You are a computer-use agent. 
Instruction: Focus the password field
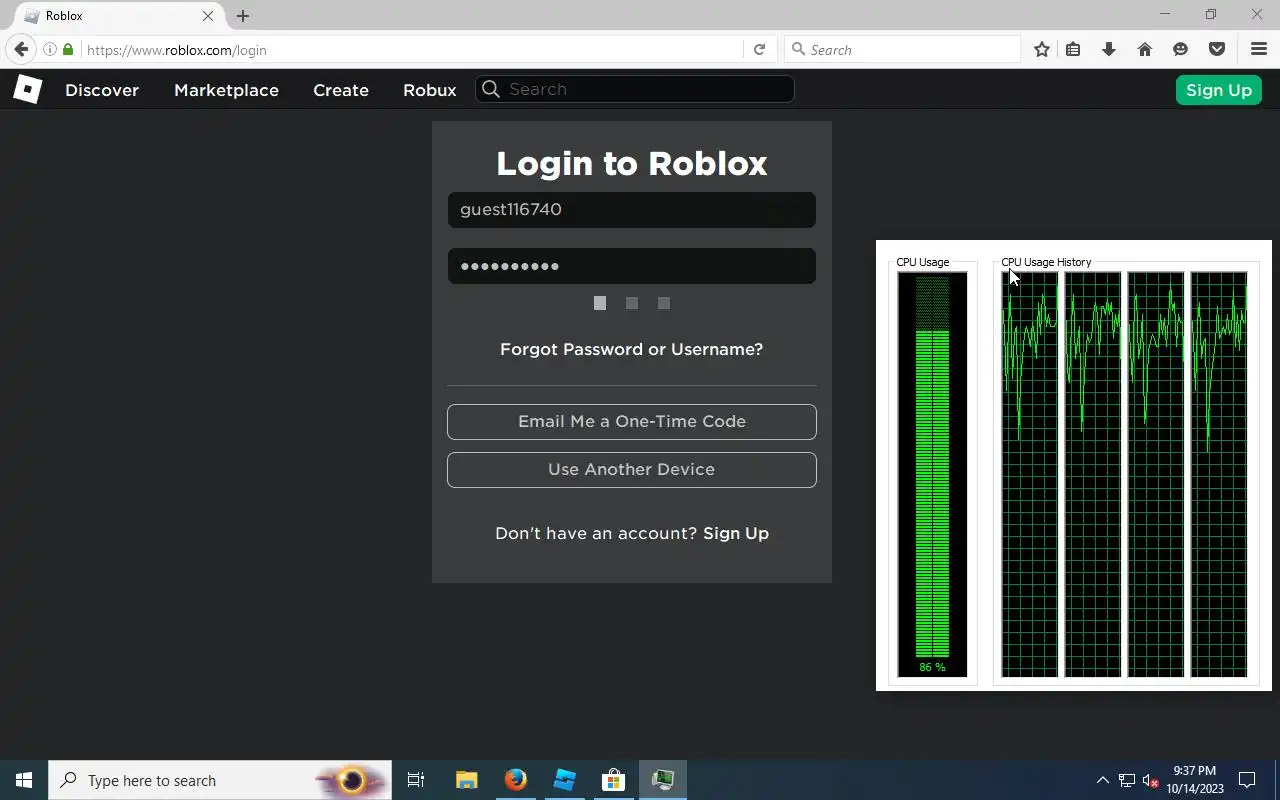click(x=632, y=266)
